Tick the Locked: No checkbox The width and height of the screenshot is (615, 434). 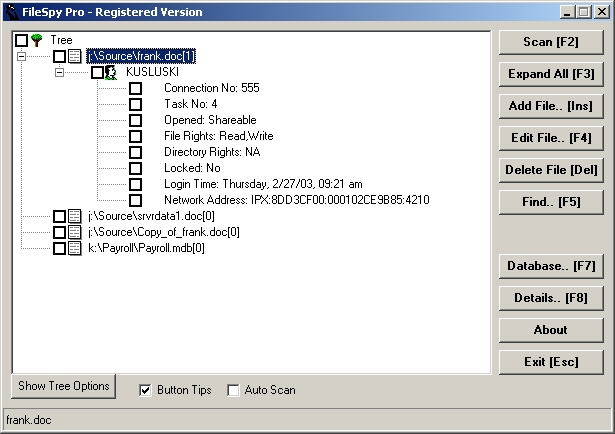tap(135, 168)
